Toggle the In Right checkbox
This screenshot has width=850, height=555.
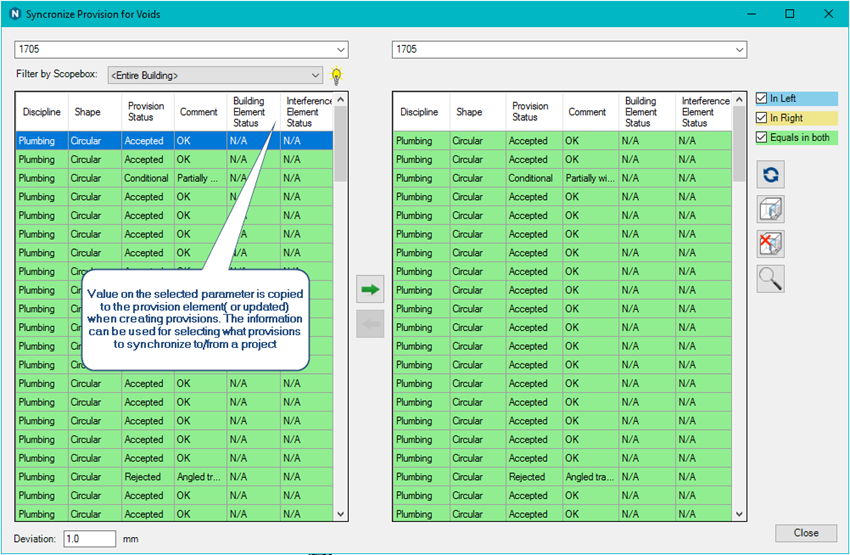[x=762, y=118]
